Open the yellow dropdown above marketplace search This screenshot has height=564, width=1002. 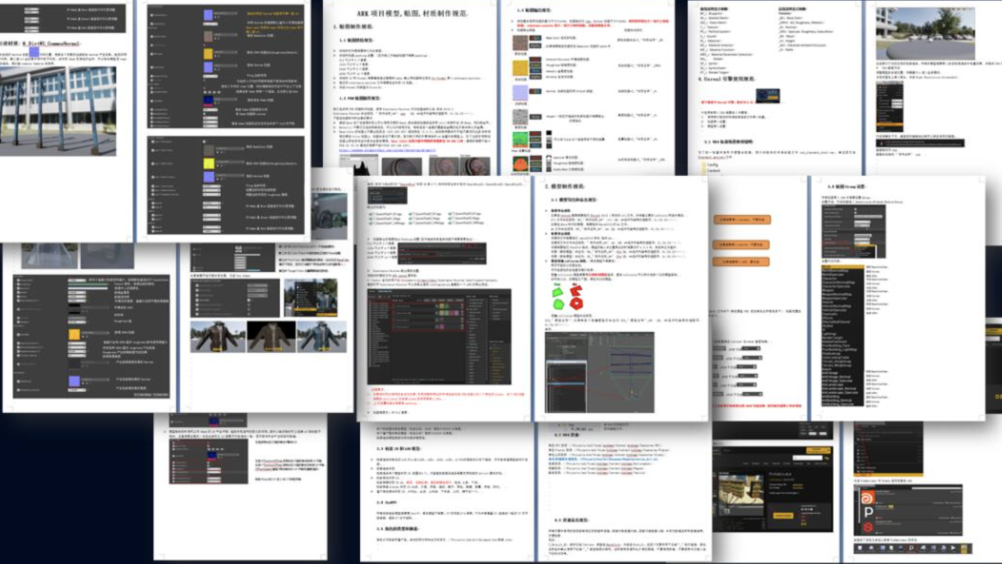(x=819, y=450)
